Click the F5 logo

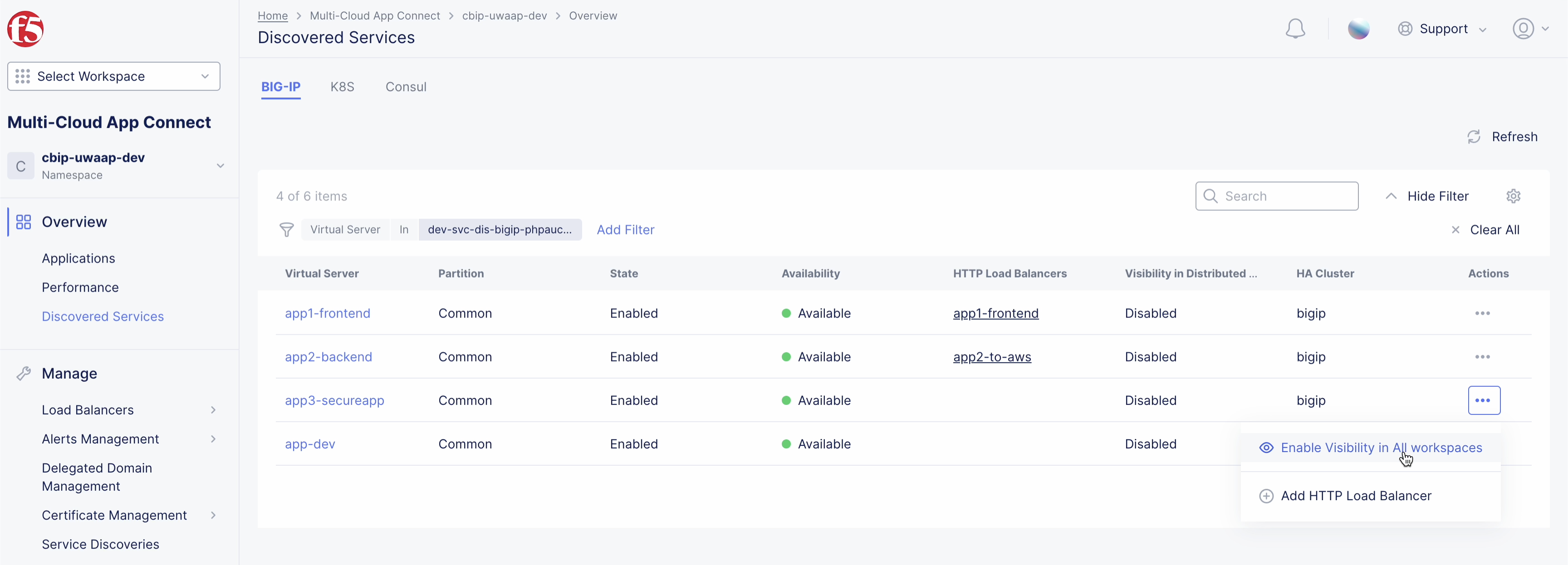click(25, 29)
